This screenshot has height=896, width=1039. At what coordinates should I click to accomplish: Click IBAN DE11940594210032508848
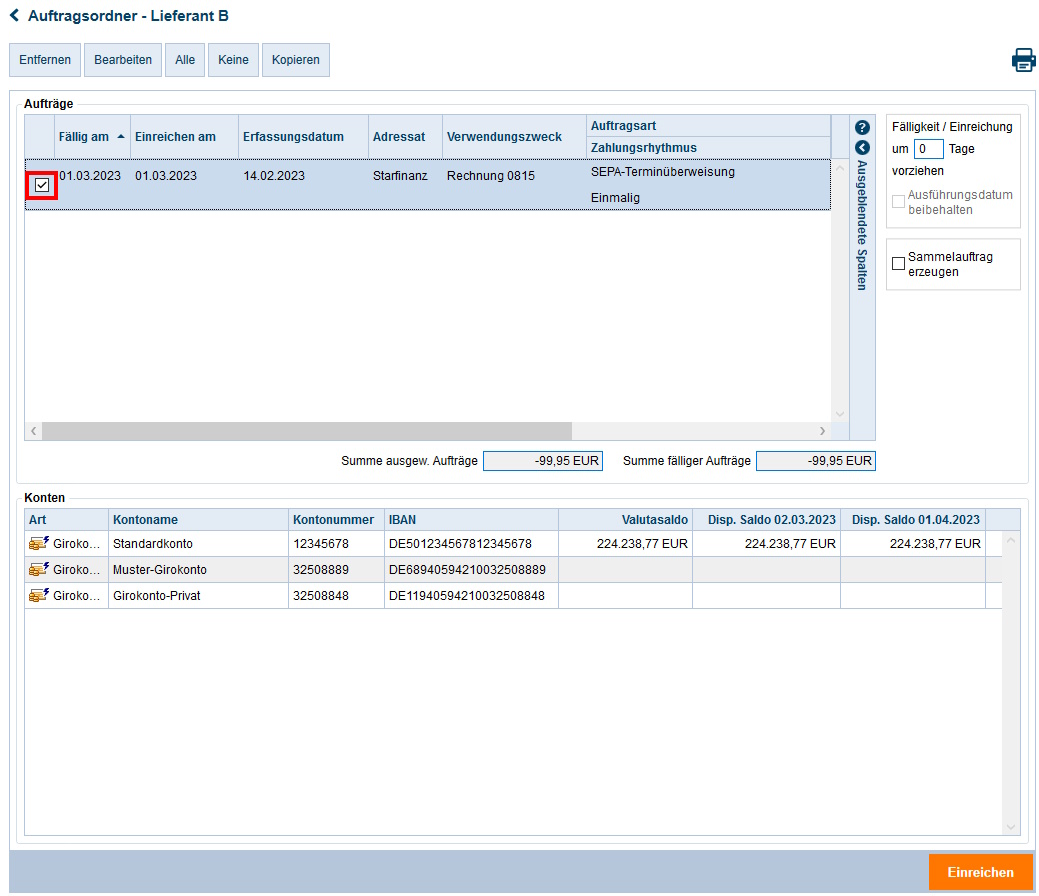click(x=466, y=595)
